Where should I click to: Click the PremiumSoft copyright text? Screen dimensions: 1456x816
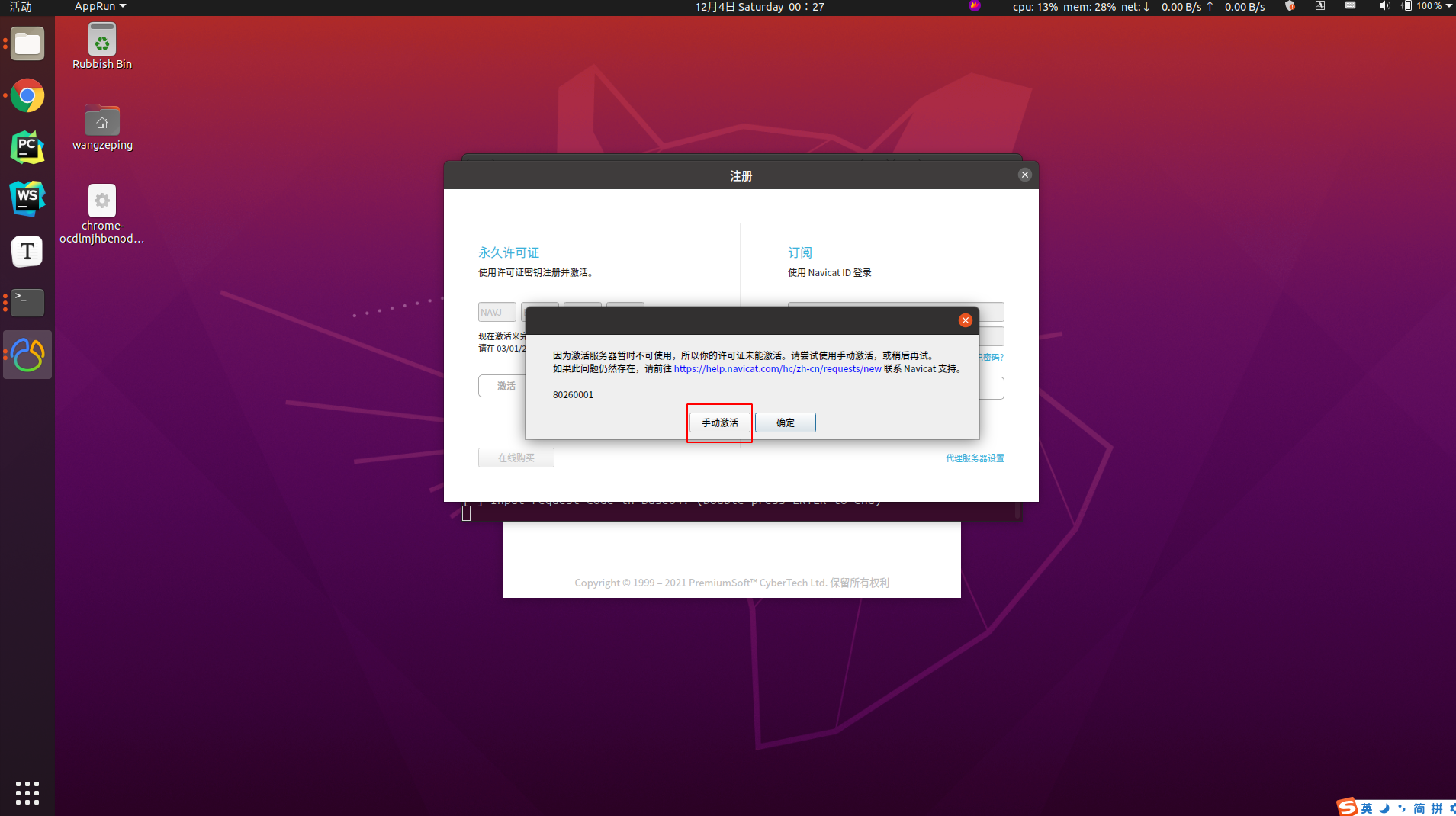tap(732, 583)
